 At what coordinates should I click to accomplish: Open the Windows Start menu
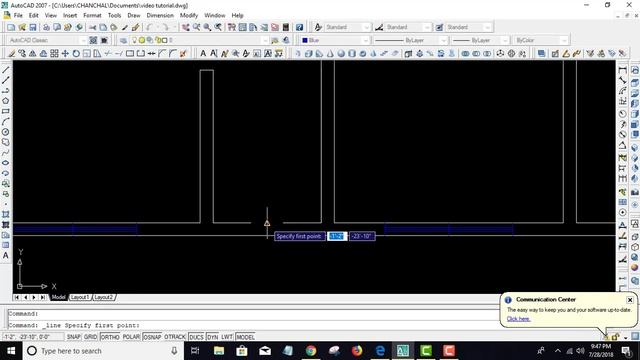[11, 351]
